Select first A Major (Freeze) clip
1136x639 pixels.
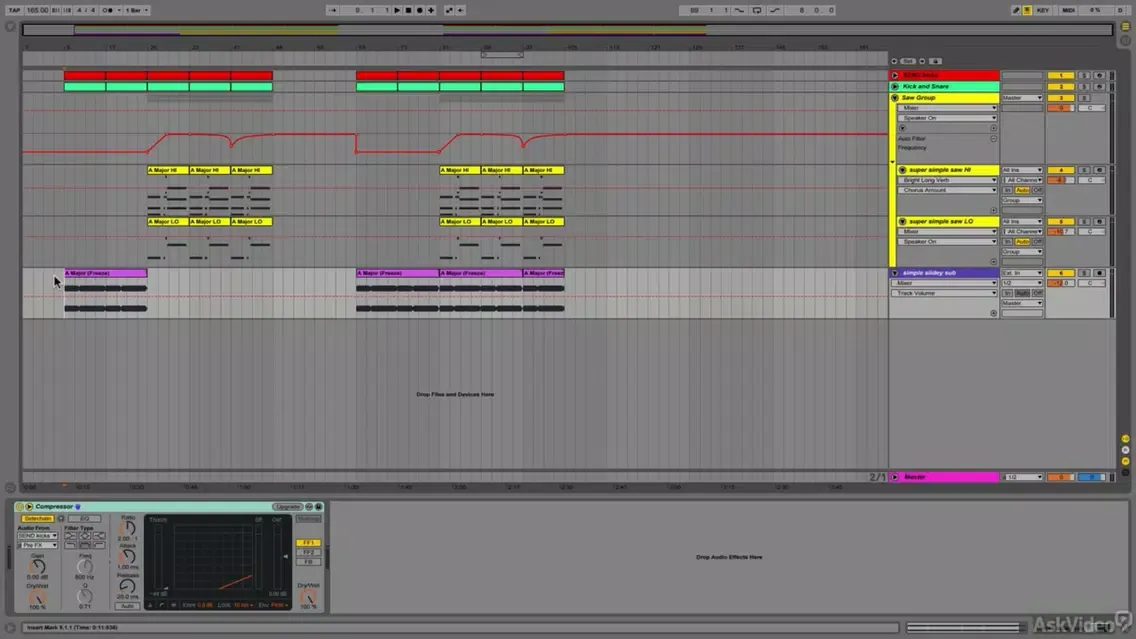coord(106,273)
